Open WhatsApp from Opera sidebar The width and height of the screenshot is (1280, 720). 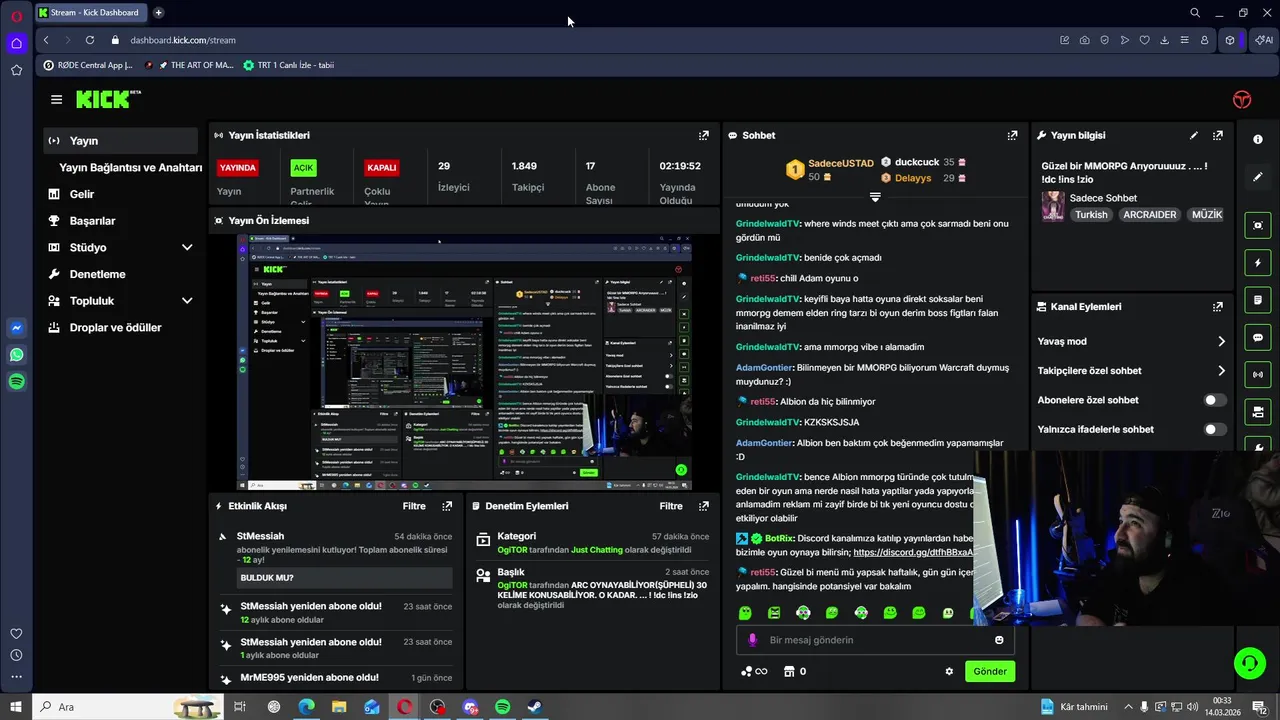click(16, 354)
